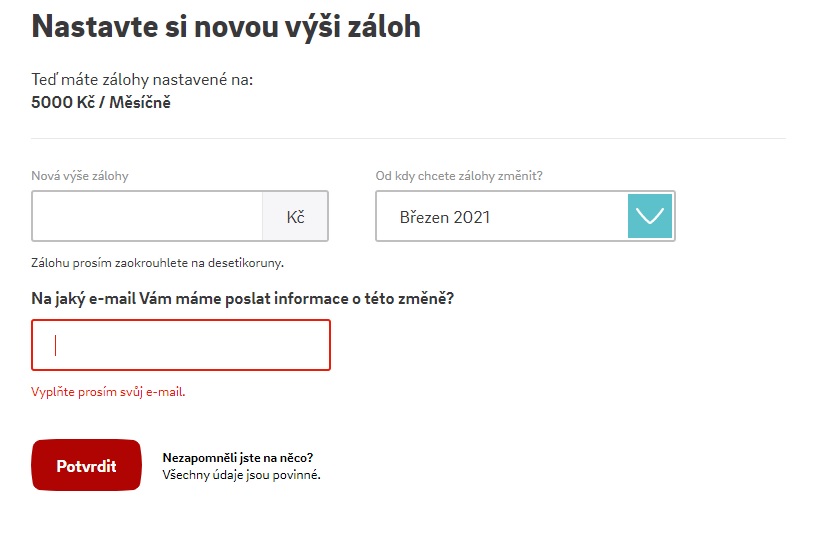Click the 'Nová výše zálohy' label
This screenshot has width=827, height=541.
click(80, 176)
